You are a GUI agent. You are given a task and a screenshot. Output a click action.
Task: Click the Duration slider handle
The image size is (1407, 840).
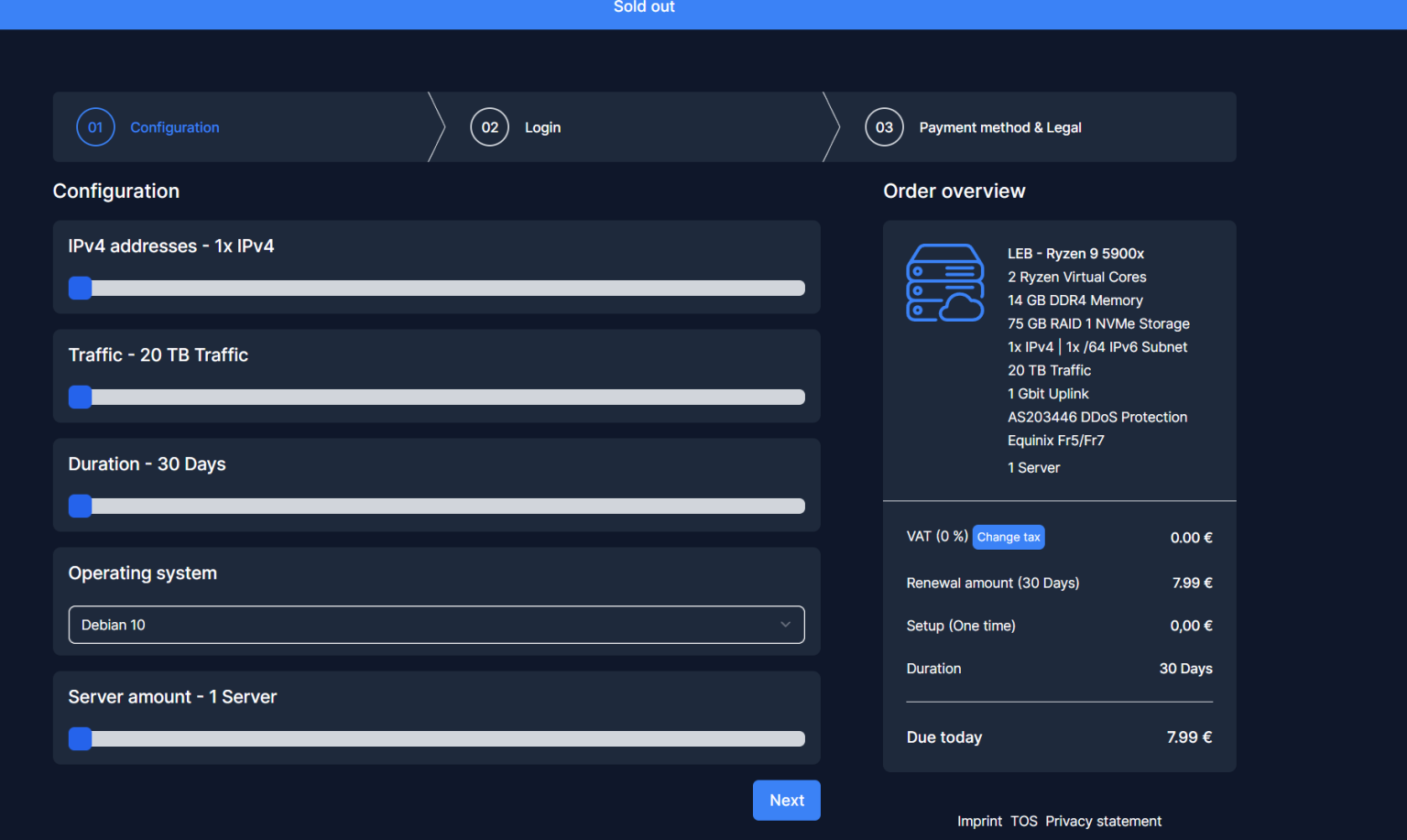pyautogui.click(x=81, y=507)
